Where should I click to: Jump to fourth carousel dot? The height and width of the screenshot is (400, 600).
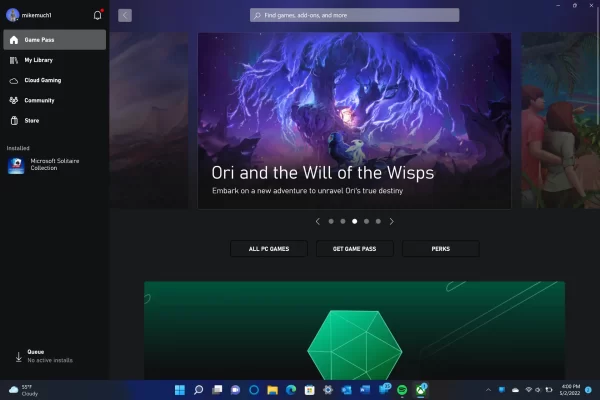tap(367, 221)
